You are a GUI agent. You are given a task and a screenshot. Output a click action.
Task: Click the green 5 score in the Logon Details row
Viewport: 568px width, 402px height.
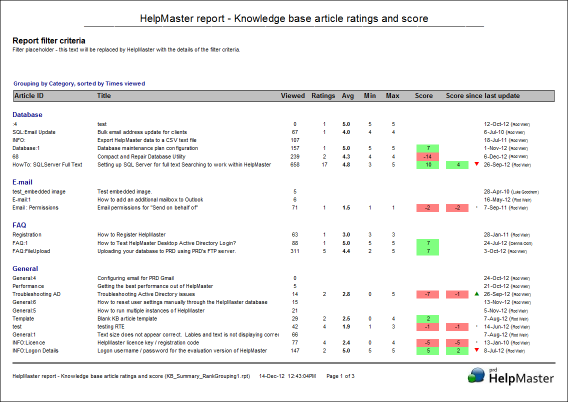click(428, 351)
